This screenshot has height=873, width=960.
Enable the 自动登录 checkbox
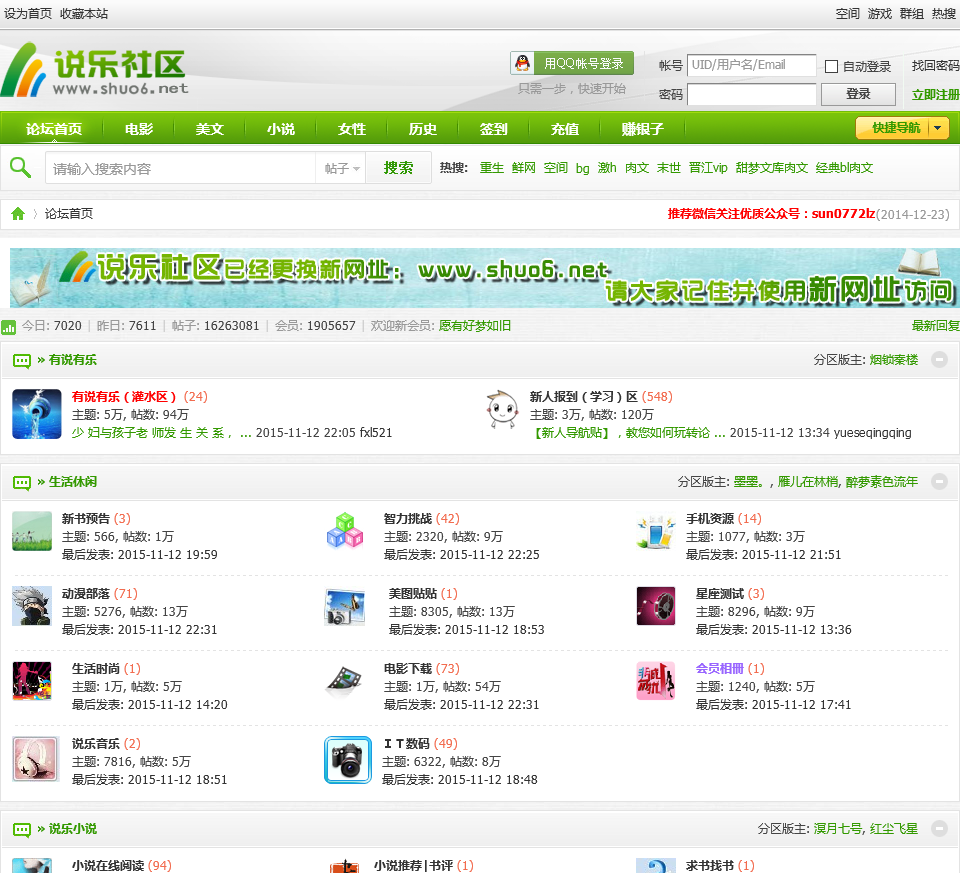831,66
